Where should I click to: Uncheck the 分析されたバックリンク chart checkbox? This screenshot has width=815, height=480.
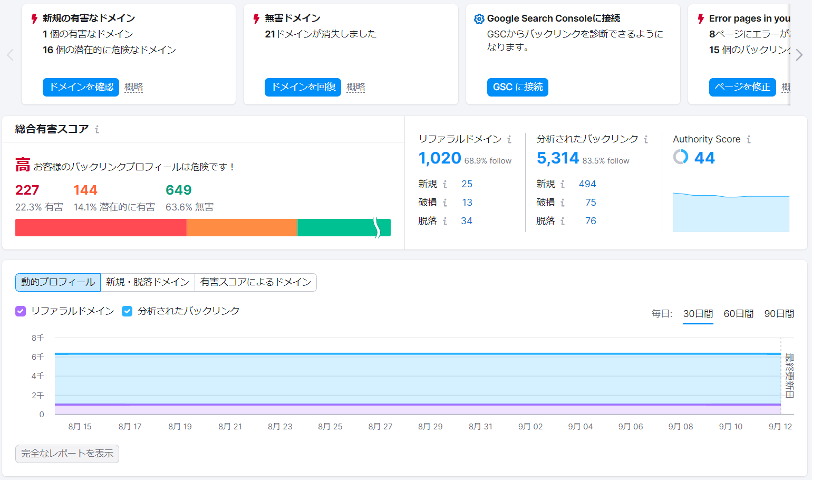[x=127, y=311]
